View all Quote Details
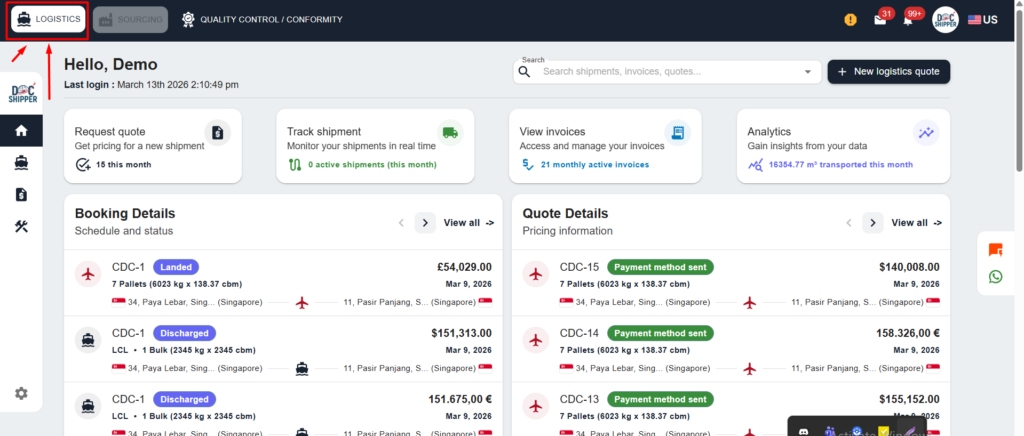The height and width of the screenshot is (436, 1024). [x=916, y=223]
